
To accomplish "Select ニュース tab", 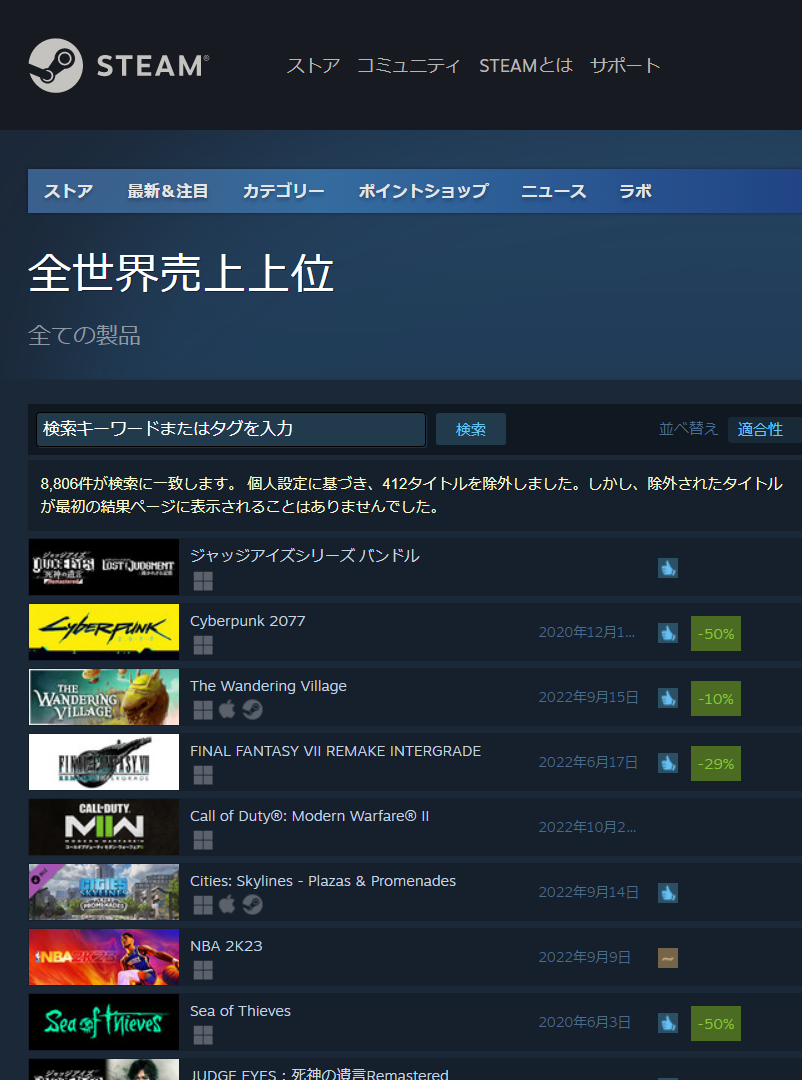I will tap(553, 191).
